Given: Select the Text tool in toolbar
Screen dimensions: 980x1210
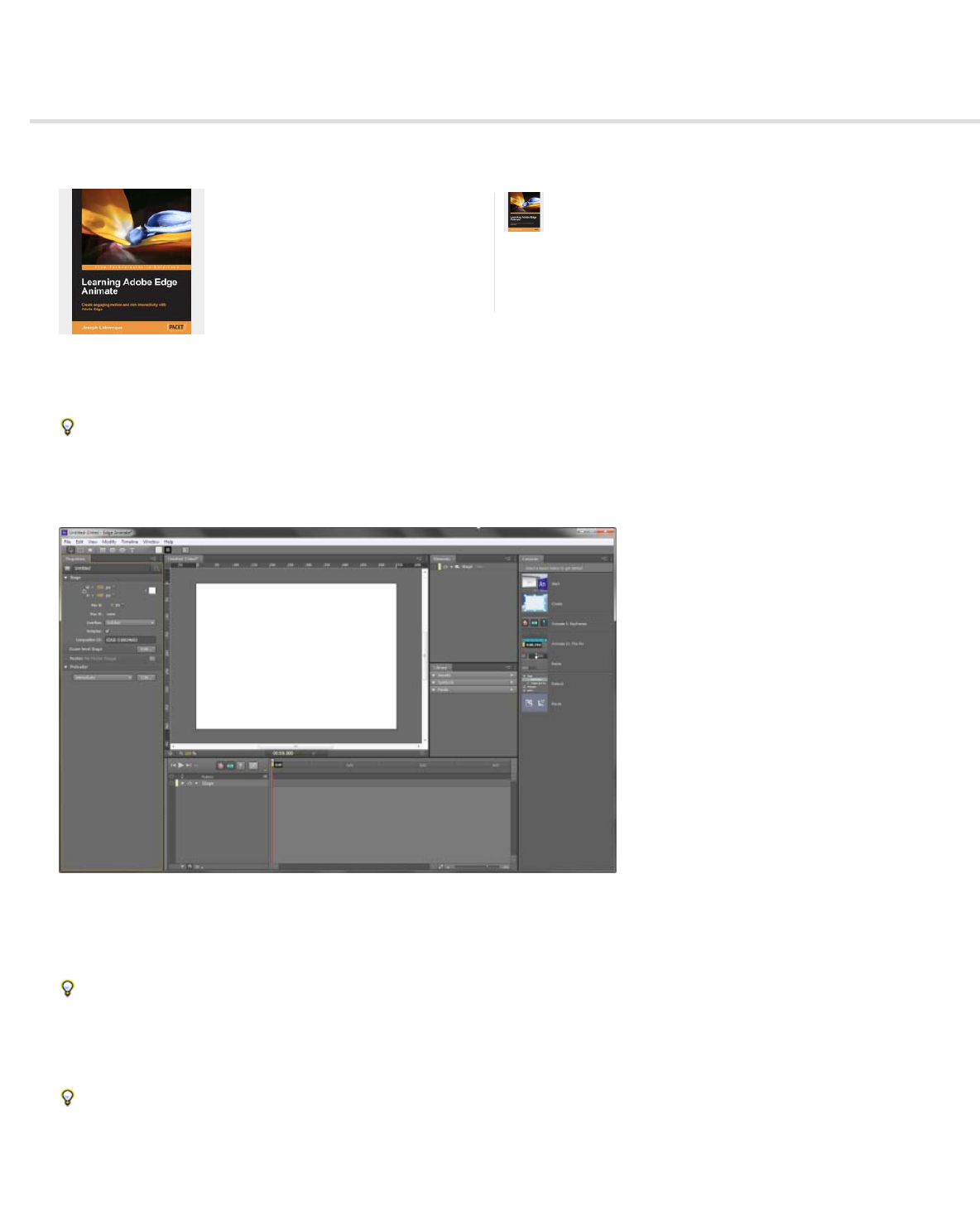Looking at the screenshot, I should coord(132,550).
